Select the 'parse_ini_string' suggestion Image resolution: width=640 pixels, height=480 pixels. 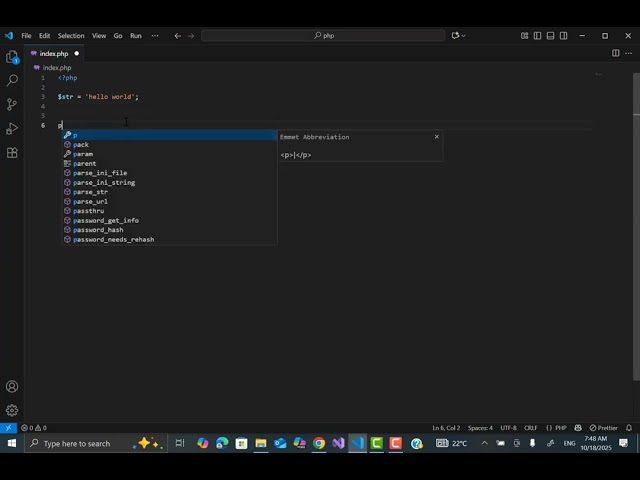click(170, 182)
